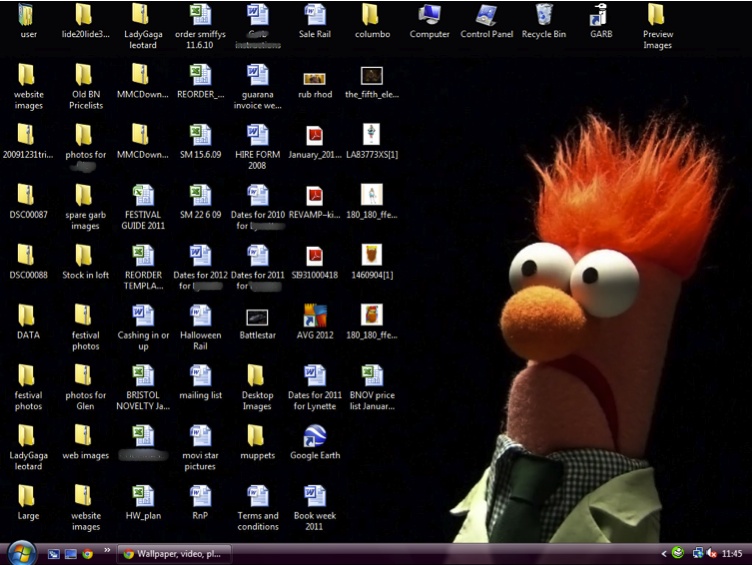
Task: Select the HIRE FORM 2008 document
Action: (x=258, y=147)
